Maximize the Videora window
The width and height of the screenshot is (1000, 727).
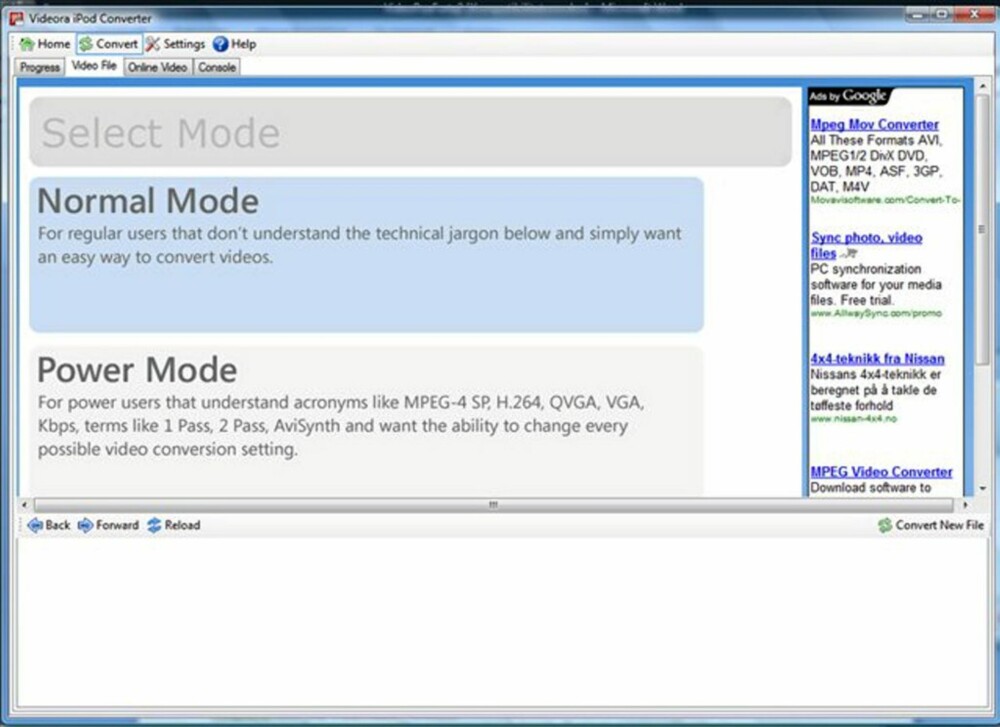click(942, 14)
